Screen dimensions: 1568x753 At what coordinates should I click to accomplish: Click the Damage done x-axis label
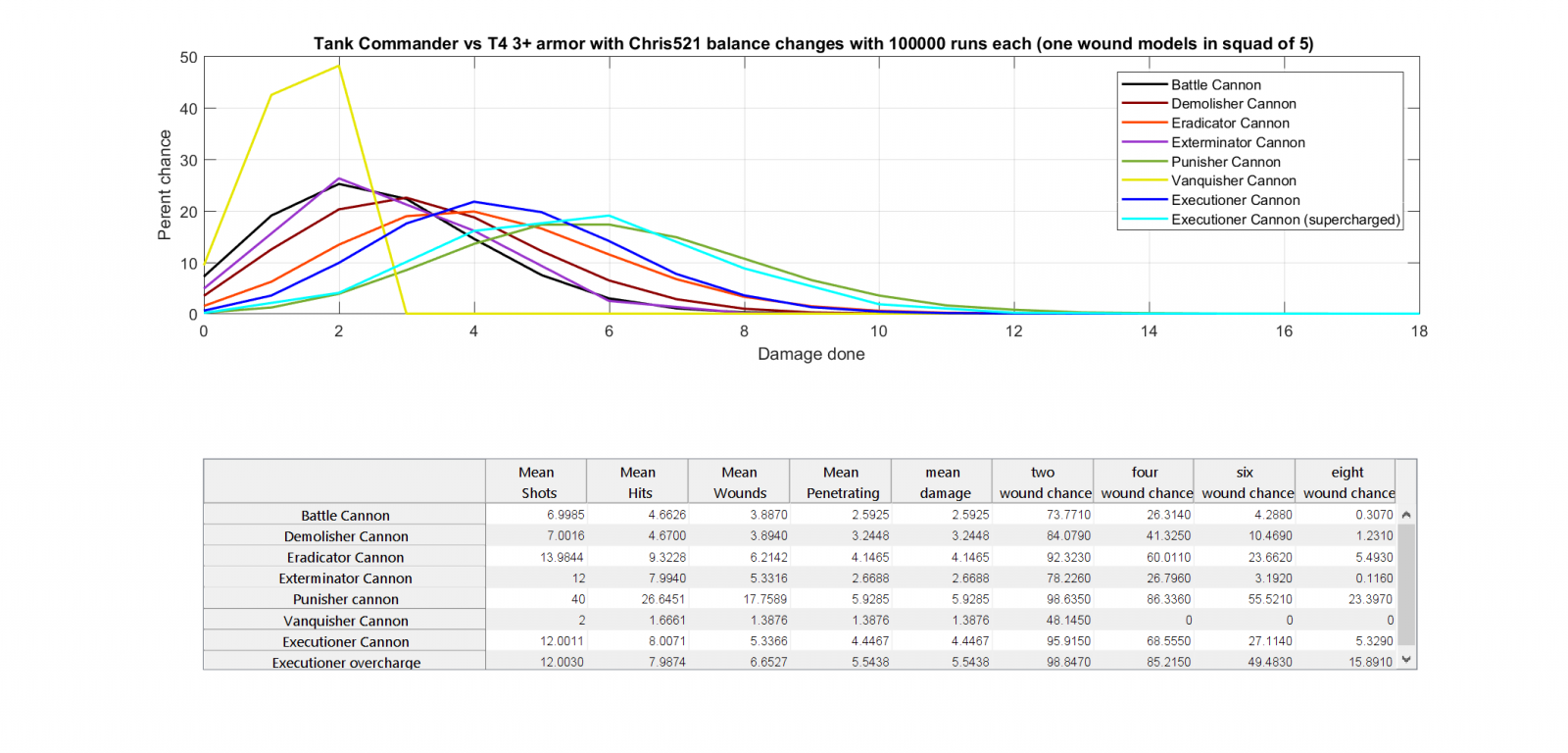(810, 354)
